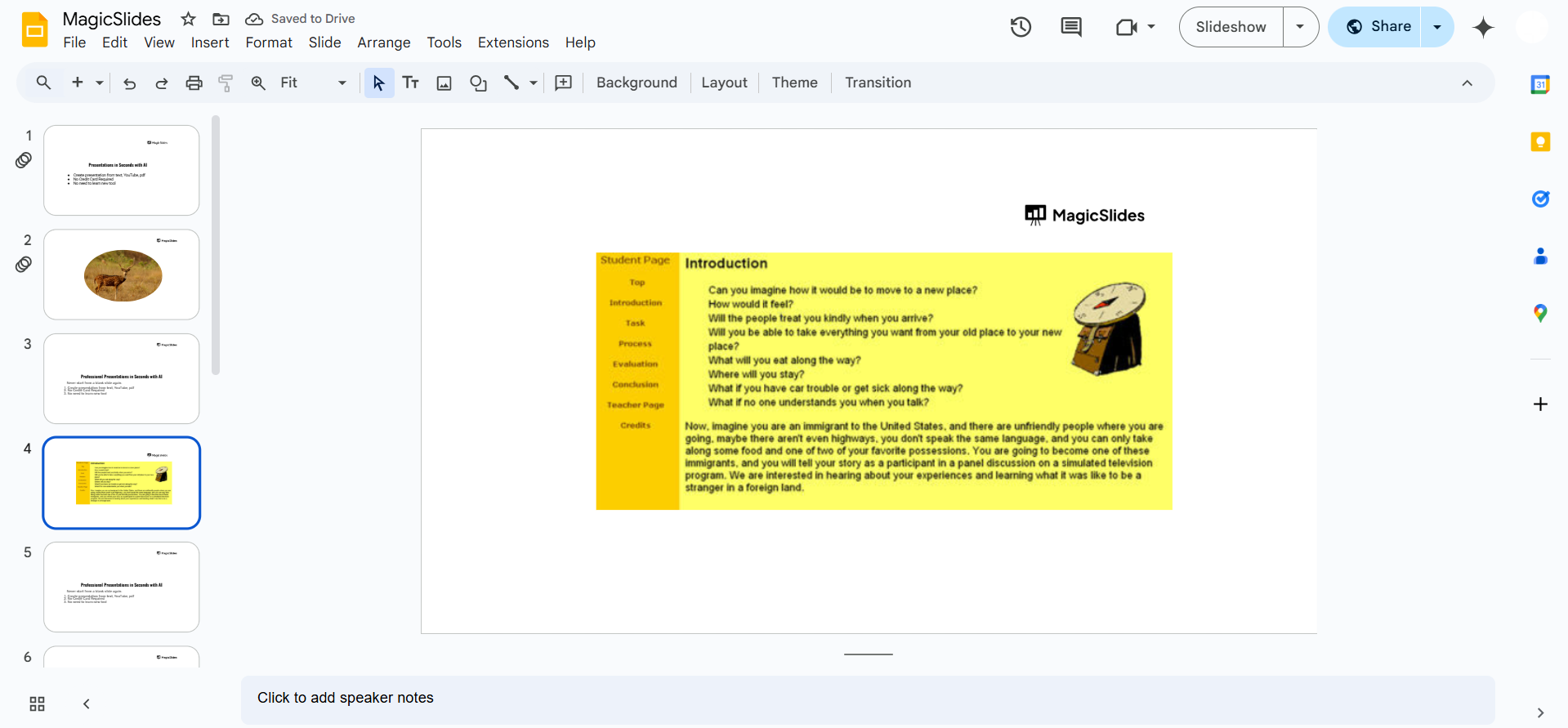Click the Redo arrow
Screen dimensions: 1568x728
(162, 83)
